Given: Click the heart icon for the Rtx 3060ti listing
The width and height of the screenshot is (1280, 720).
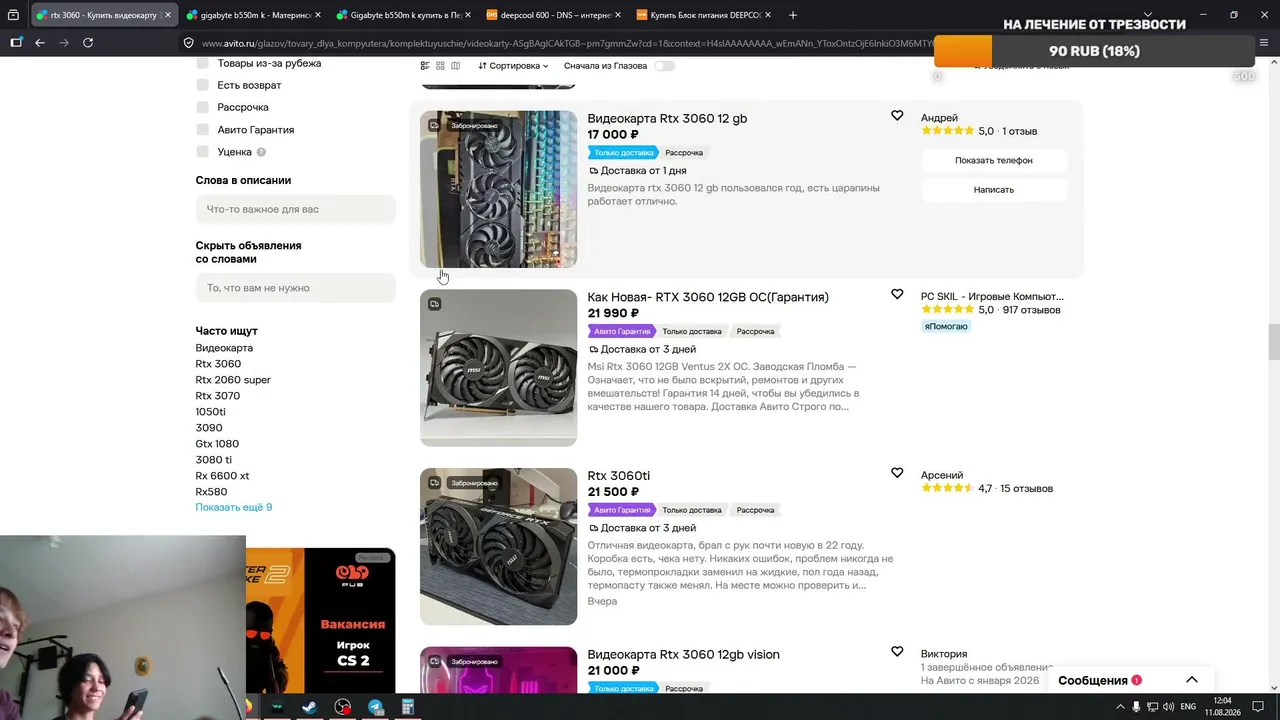Looking at the screenshot, I should [x=897, y=473].
